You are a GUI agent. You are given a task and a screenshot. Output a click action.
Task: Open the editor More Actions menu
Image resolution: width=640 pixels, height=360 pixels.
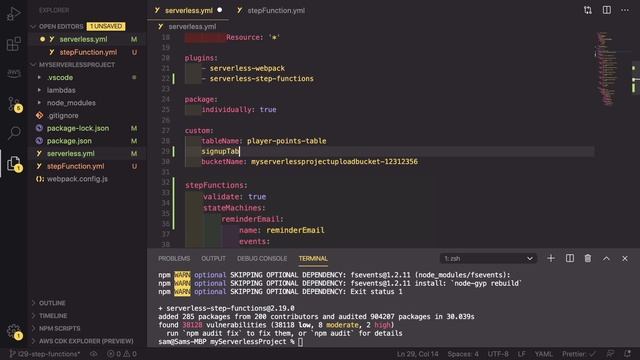click(x=625, y=10)
